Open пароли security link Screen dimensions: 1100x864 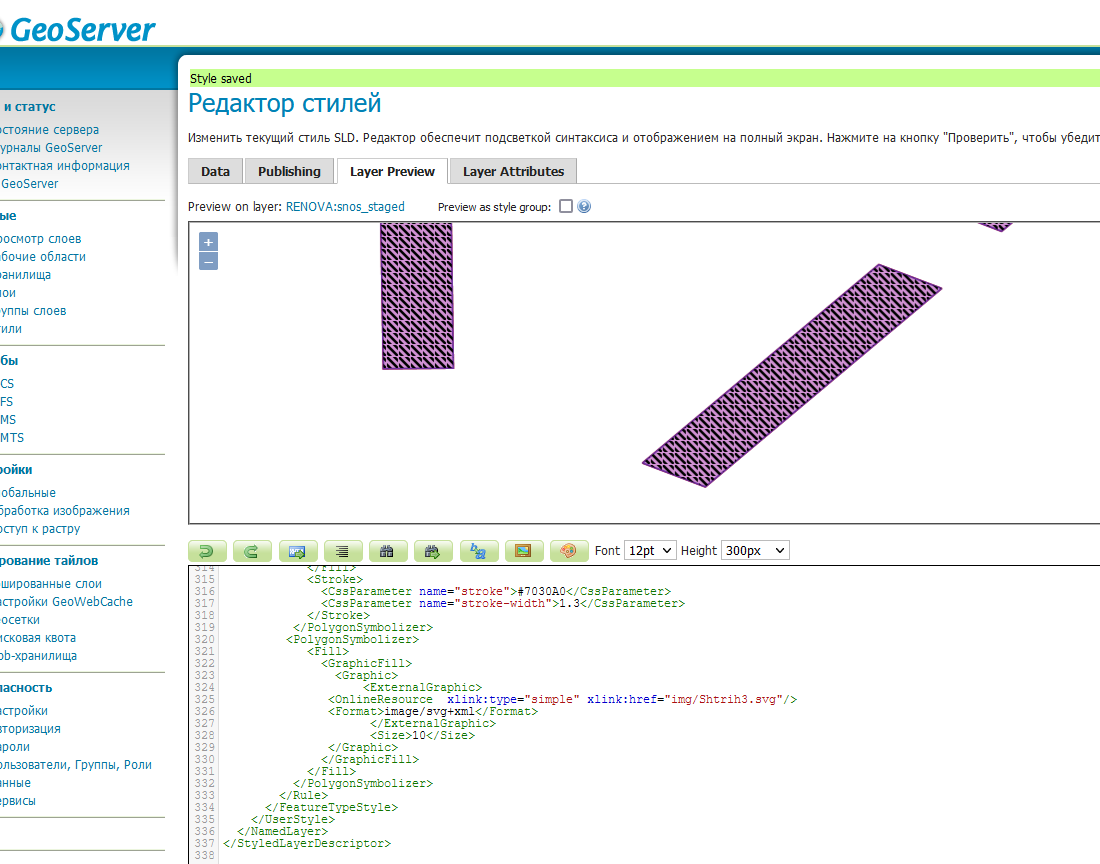click(15, 747)
